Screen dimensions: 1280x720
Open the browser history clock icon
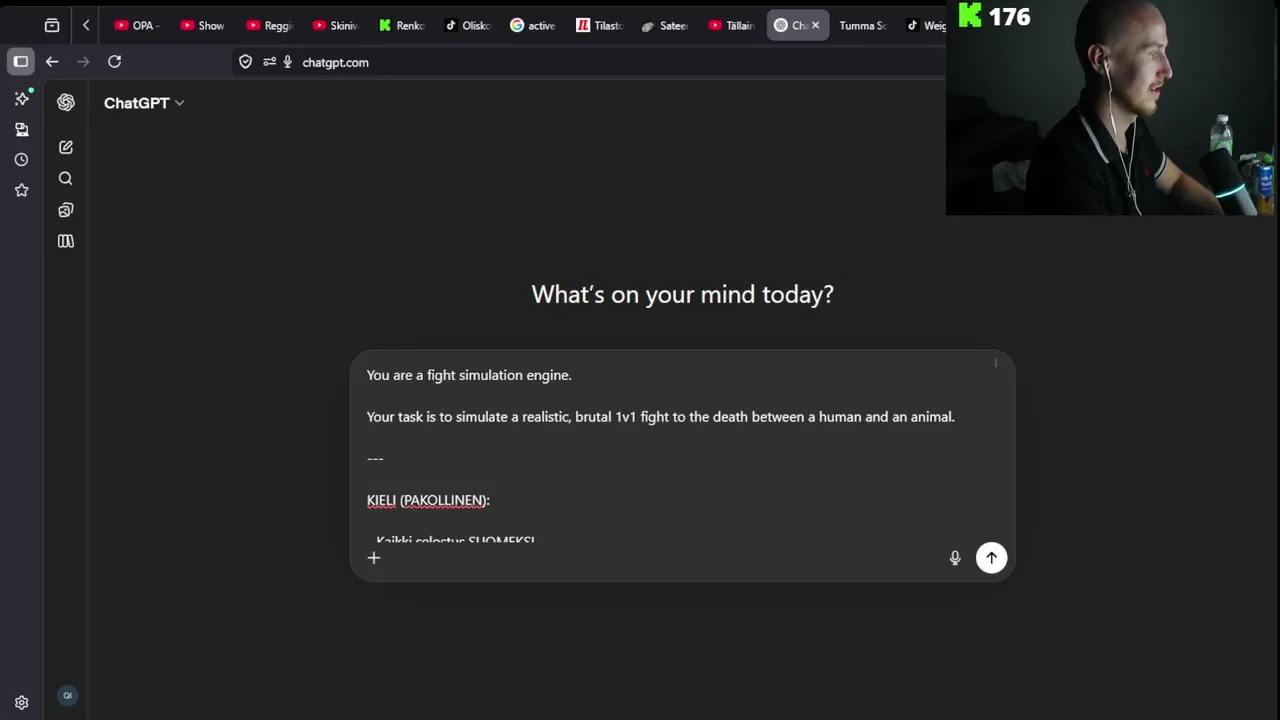click(x=22, y=159)
